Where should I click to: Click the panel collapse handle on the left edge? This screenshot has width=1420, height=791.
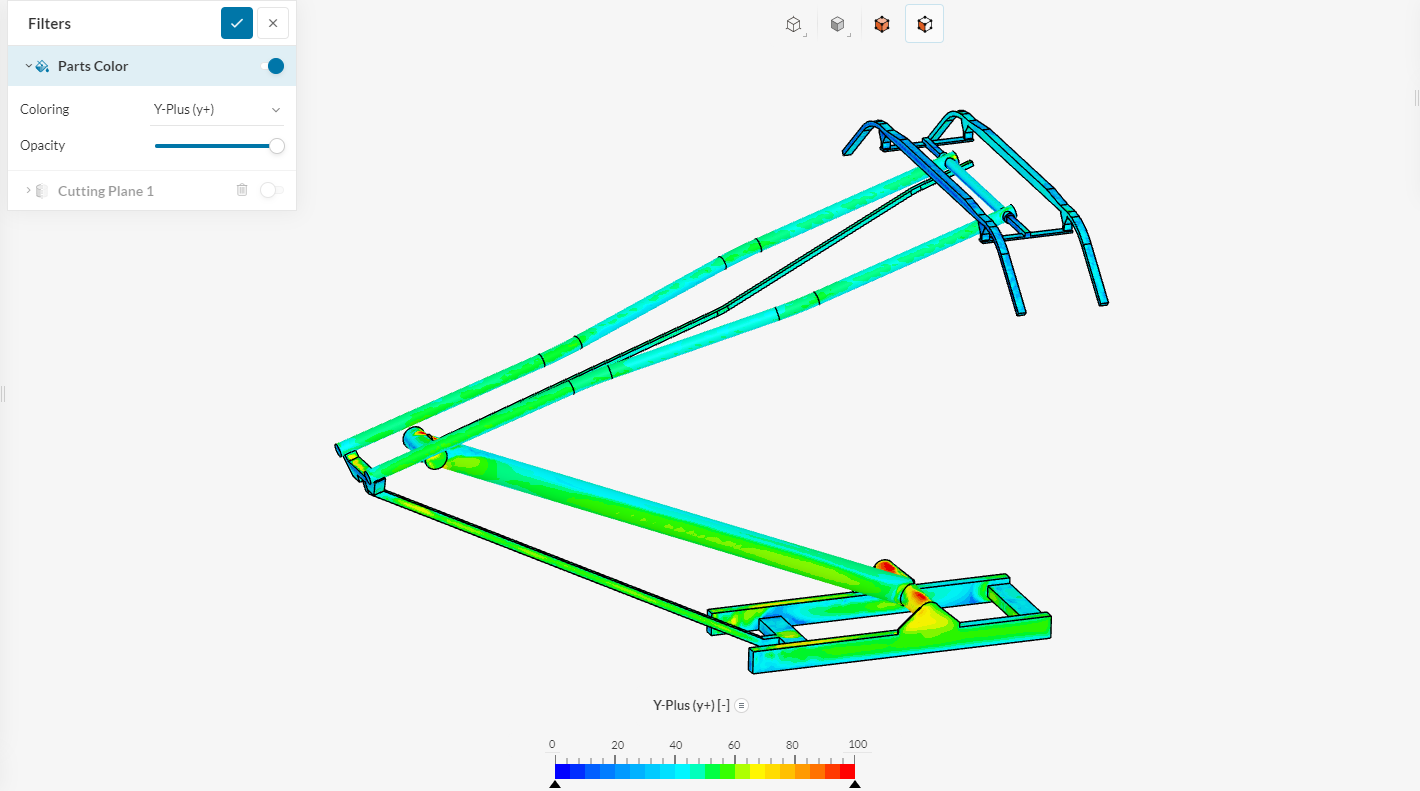3,394
